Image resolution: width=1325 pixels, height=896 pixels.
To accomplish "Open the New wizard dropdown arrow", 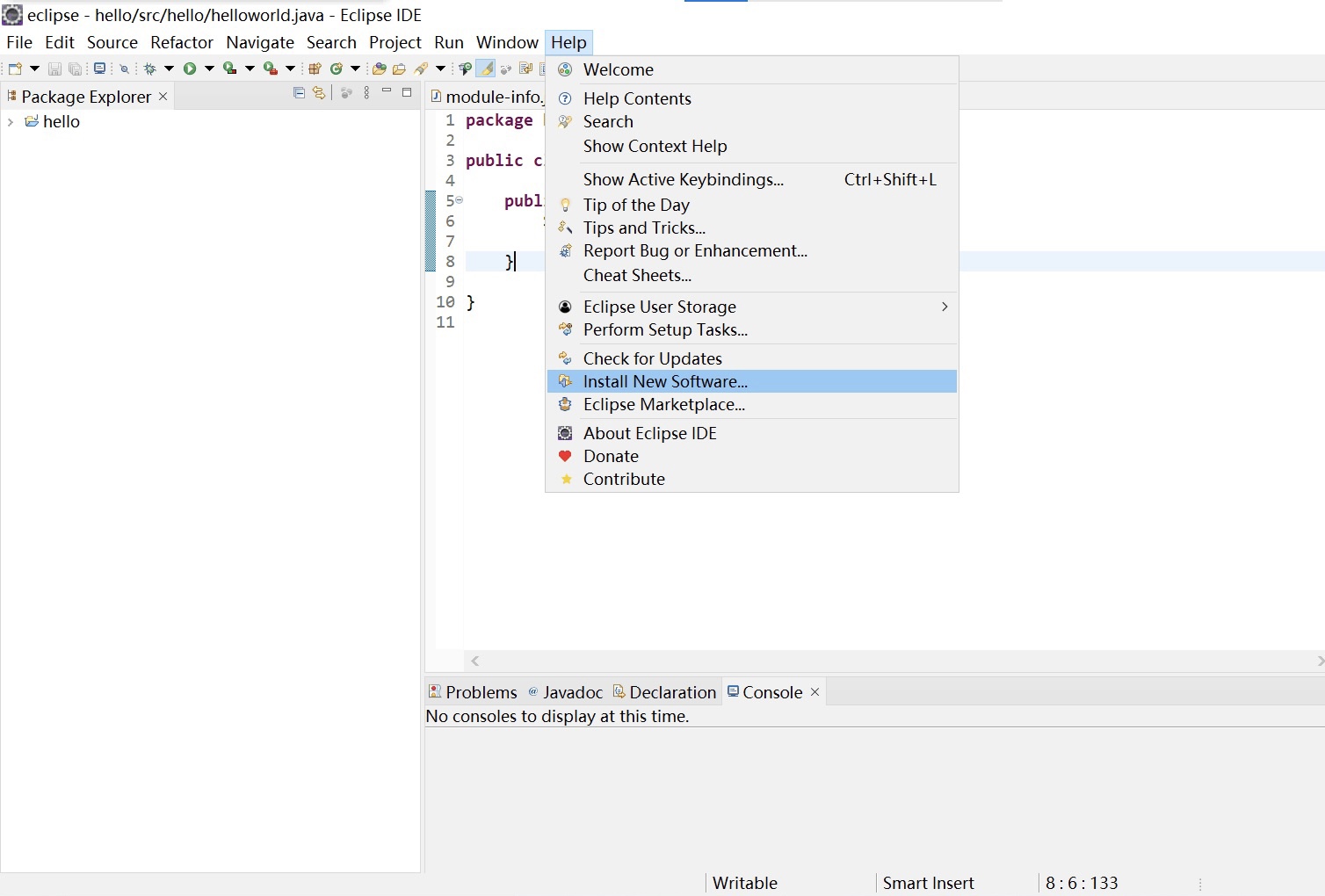I will (x=34, y=69).
